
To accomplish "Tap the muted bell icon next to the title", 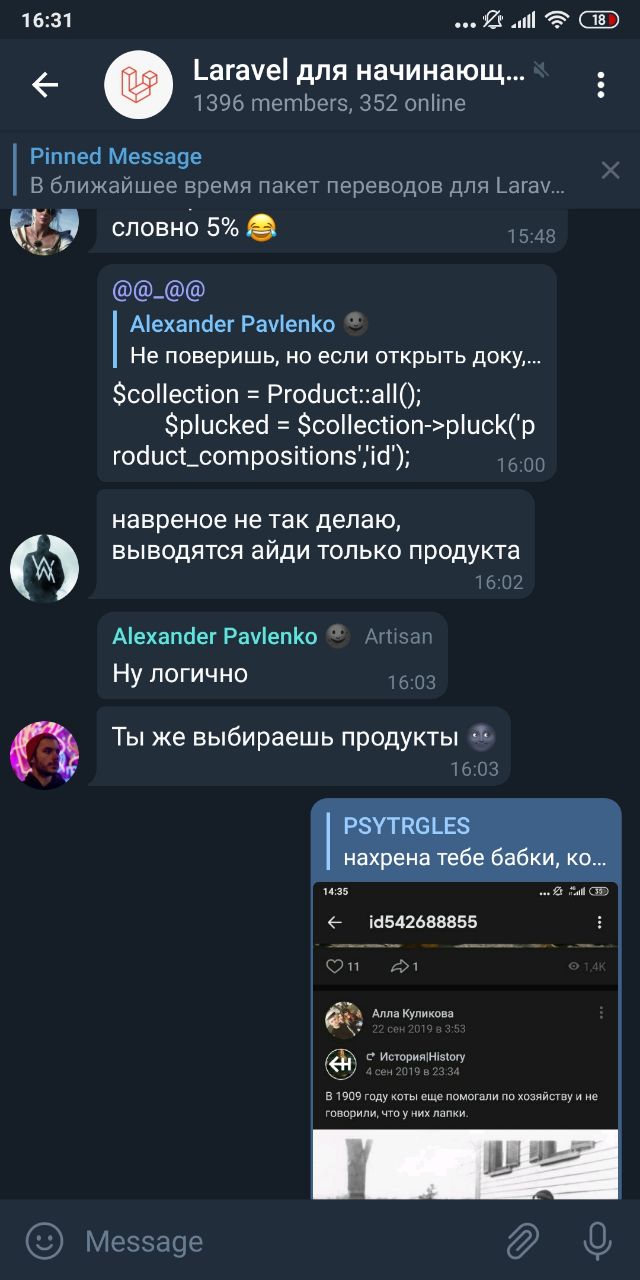I will [541, 70].
